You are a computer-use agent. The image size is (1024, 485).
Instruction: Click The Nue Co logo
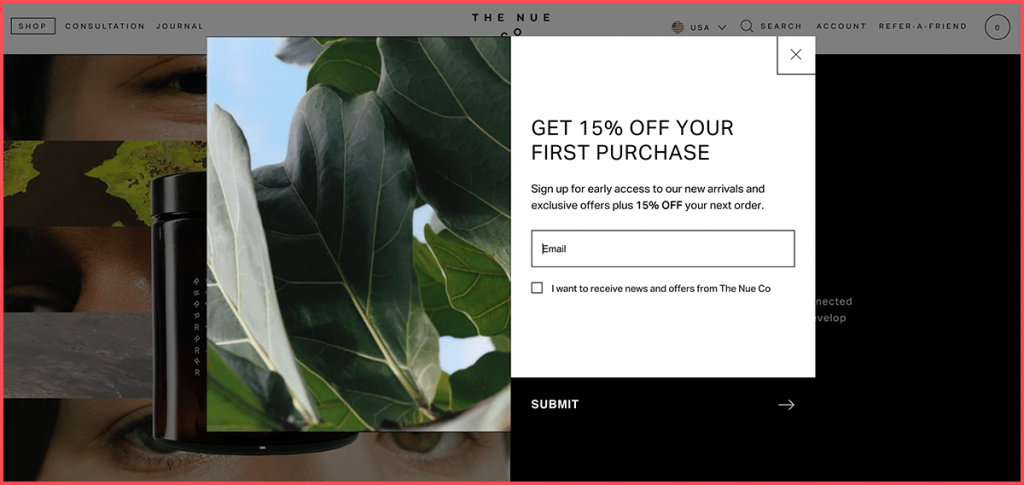[x=511, y=22]
